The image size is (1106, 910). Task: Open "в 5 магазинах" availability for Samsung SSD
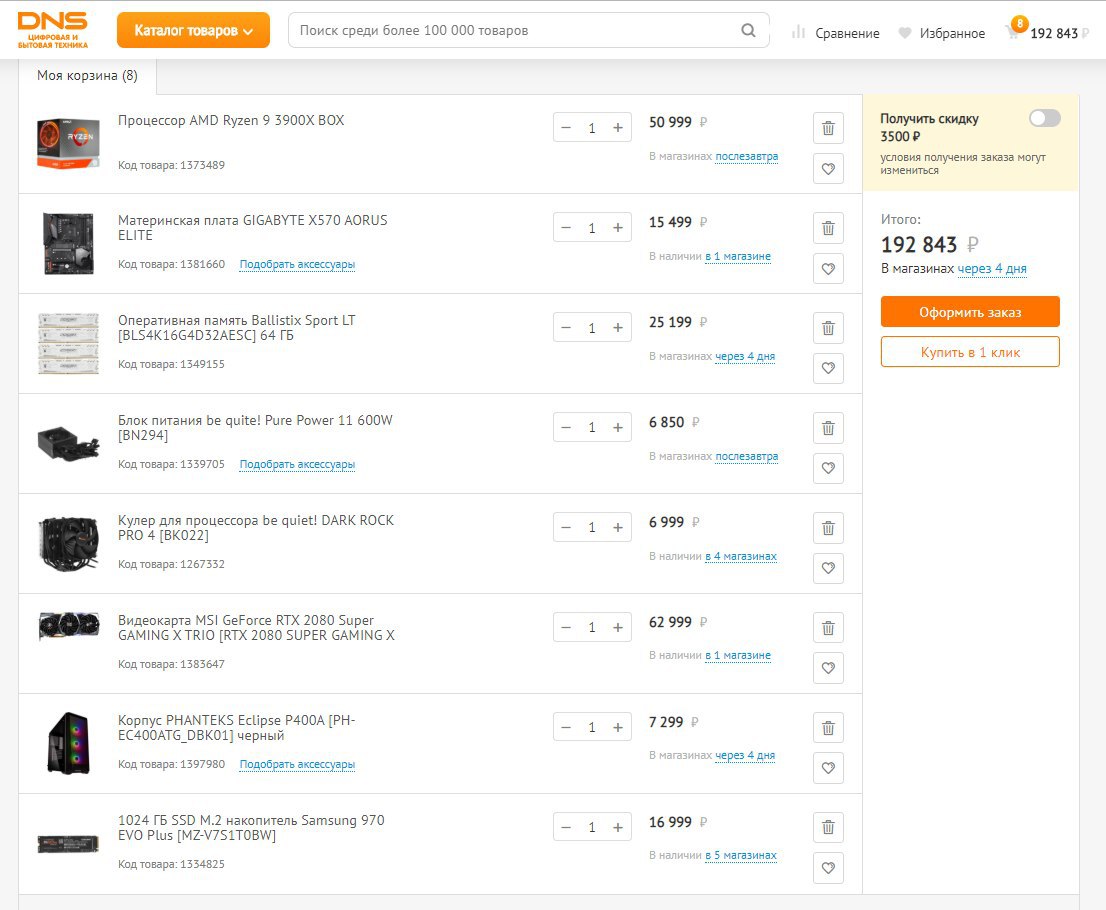(741, 856)
